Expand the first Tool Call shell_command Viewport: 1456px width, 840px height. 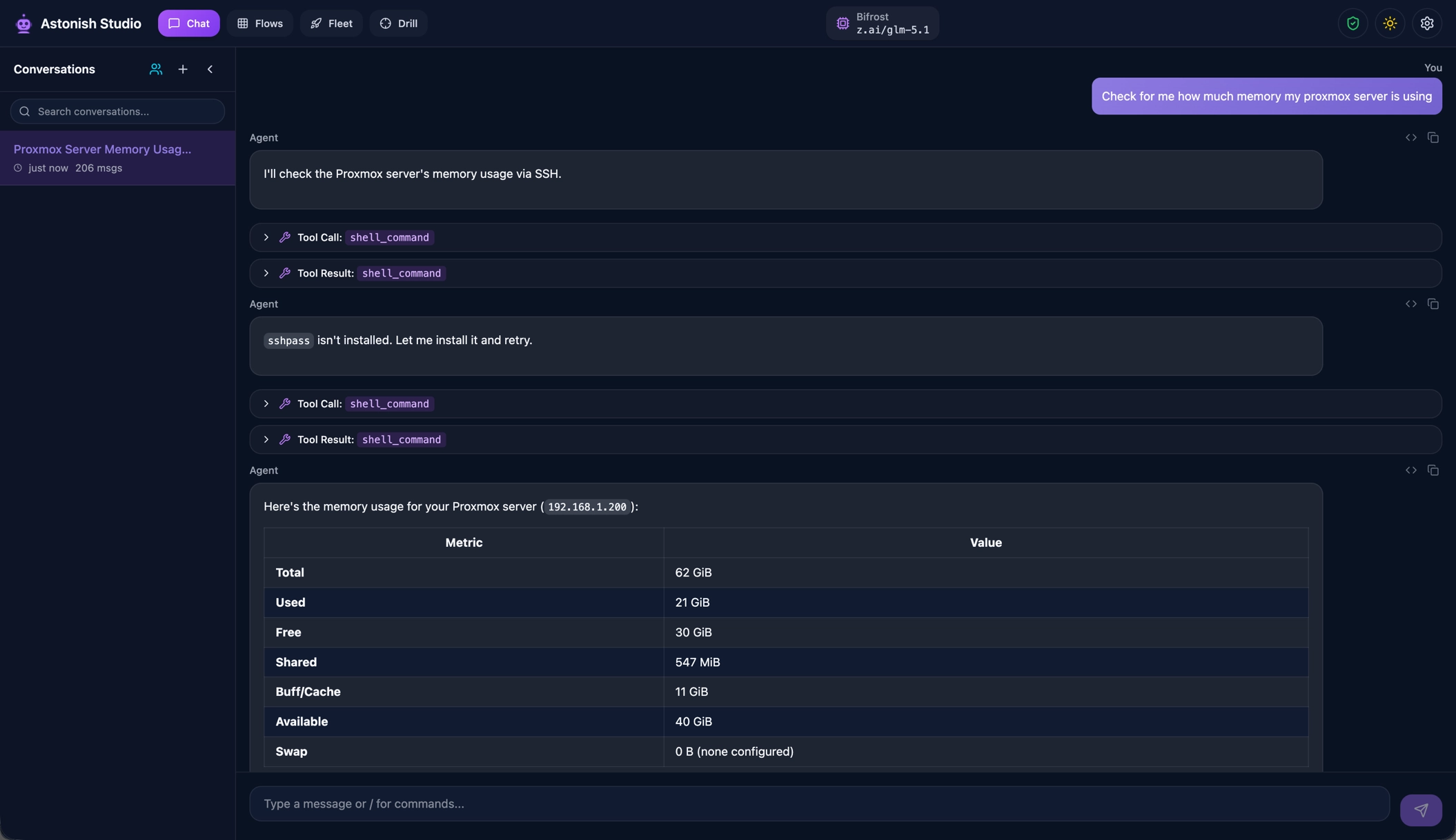coord(266,237)
